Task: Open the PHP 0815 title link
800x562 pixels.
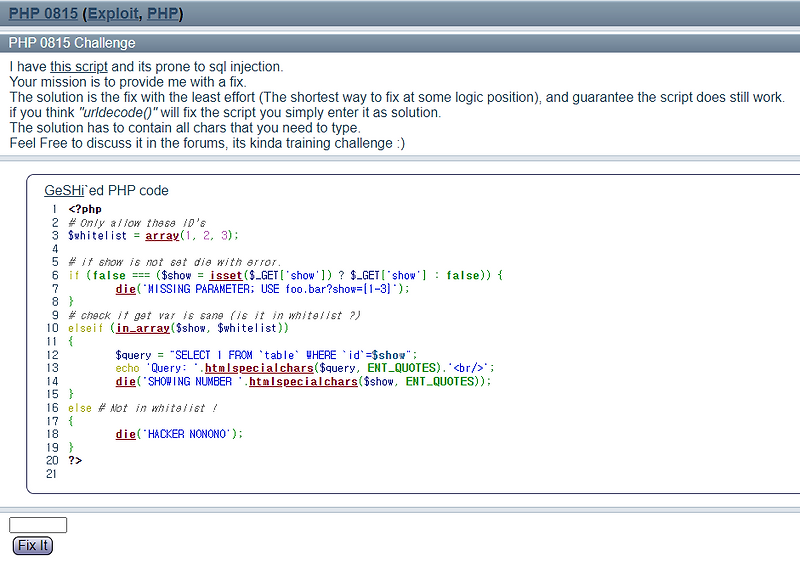Action: click(43, 13)
